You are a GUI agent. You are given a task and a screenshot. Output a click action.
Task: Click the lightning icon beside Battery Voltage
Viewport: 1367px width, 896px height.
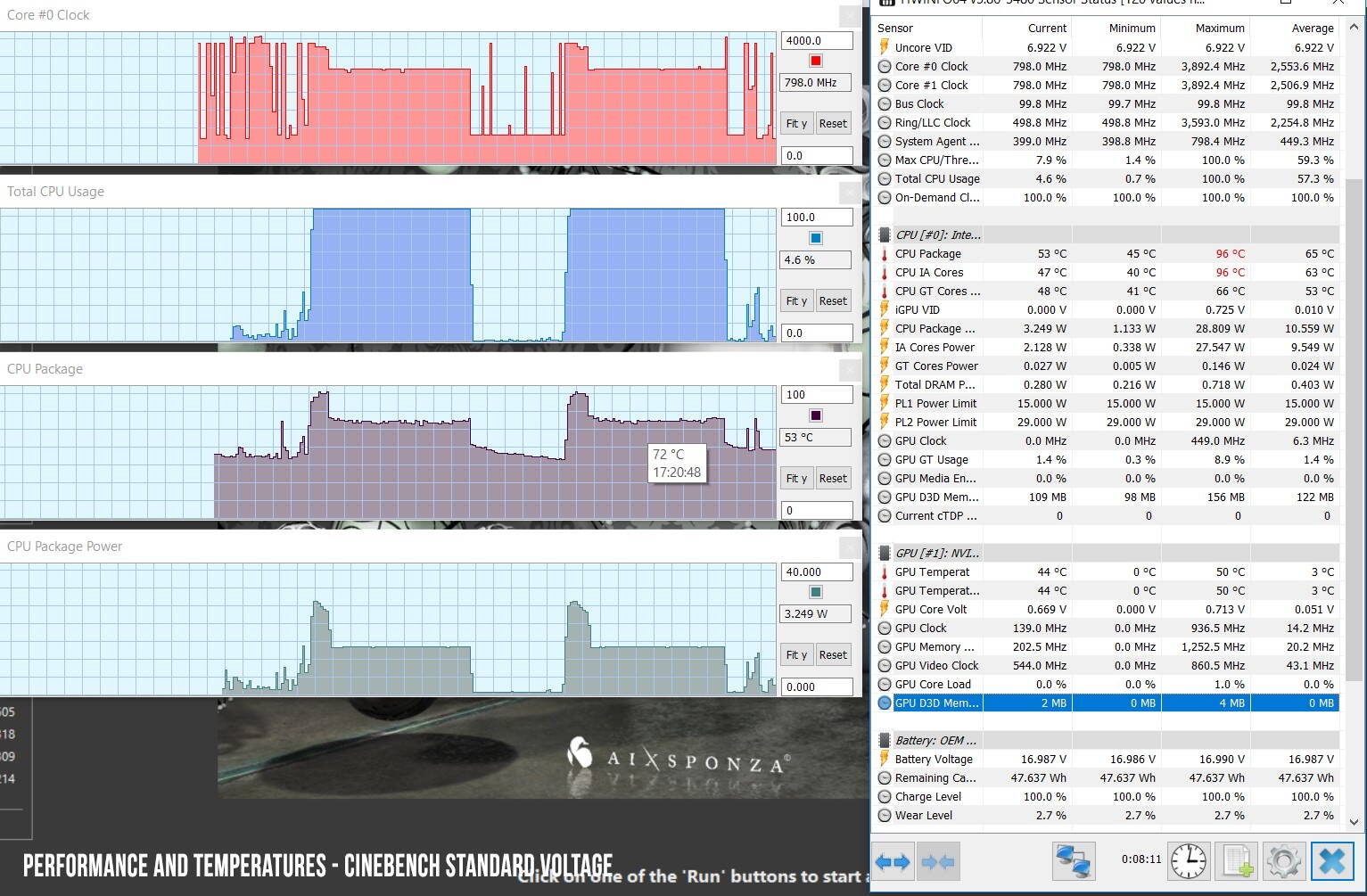coord(885,759)
